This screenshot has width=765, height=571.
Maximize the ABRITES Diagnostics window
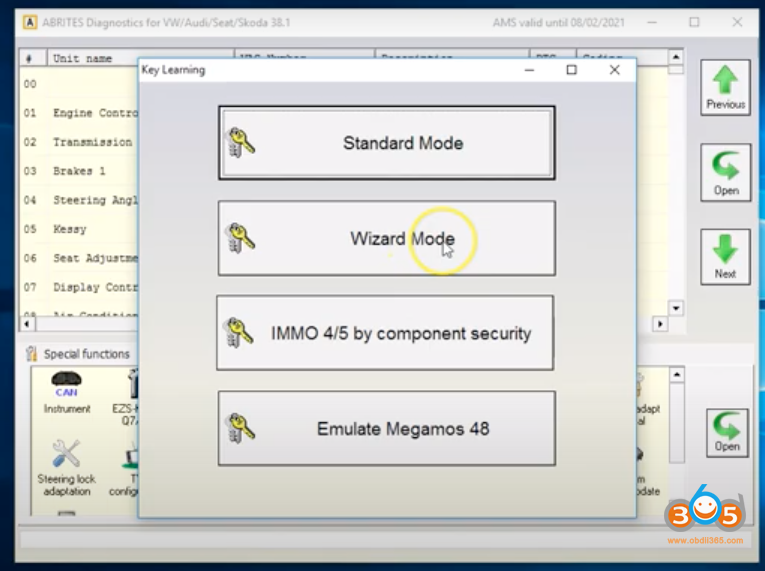694,22
